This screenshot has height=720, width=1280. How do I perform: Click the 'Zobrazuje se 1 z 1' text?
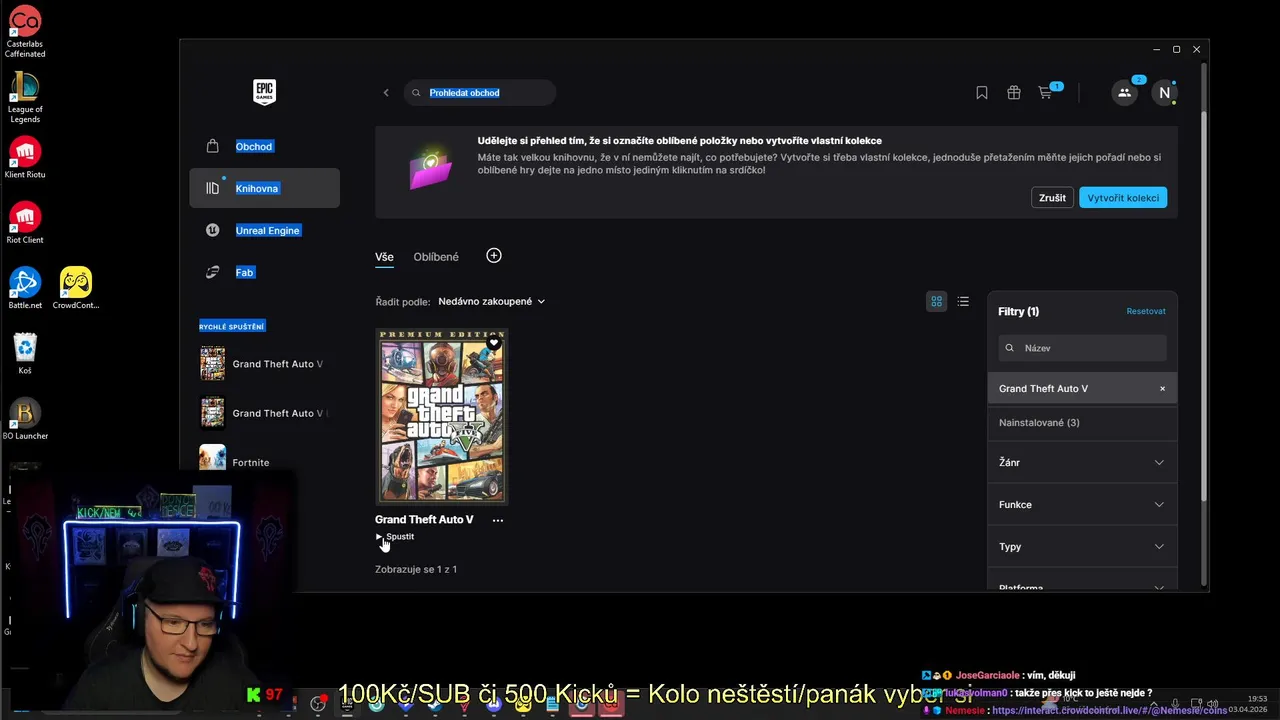[416, 569]
